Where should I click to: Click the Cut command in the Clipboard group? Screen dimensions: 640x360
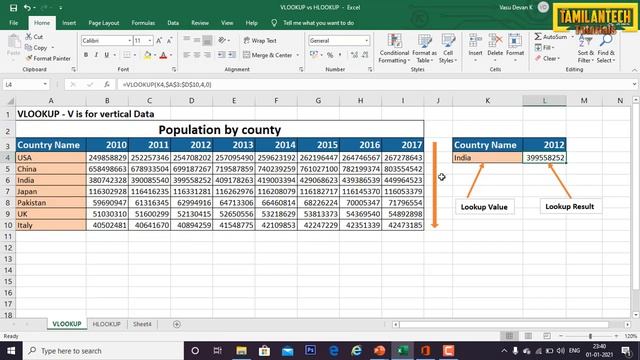point(34,37)
